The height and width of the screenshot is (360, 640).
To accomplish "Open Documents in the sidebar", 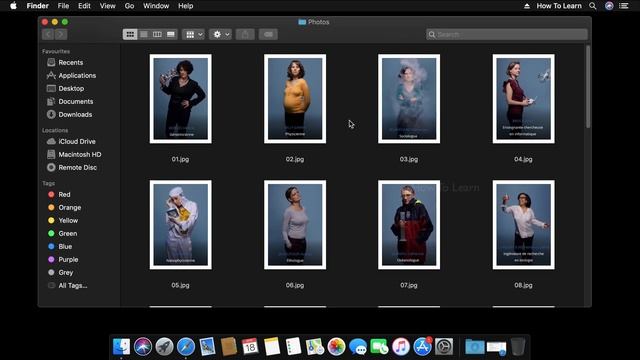I will 70,102.
